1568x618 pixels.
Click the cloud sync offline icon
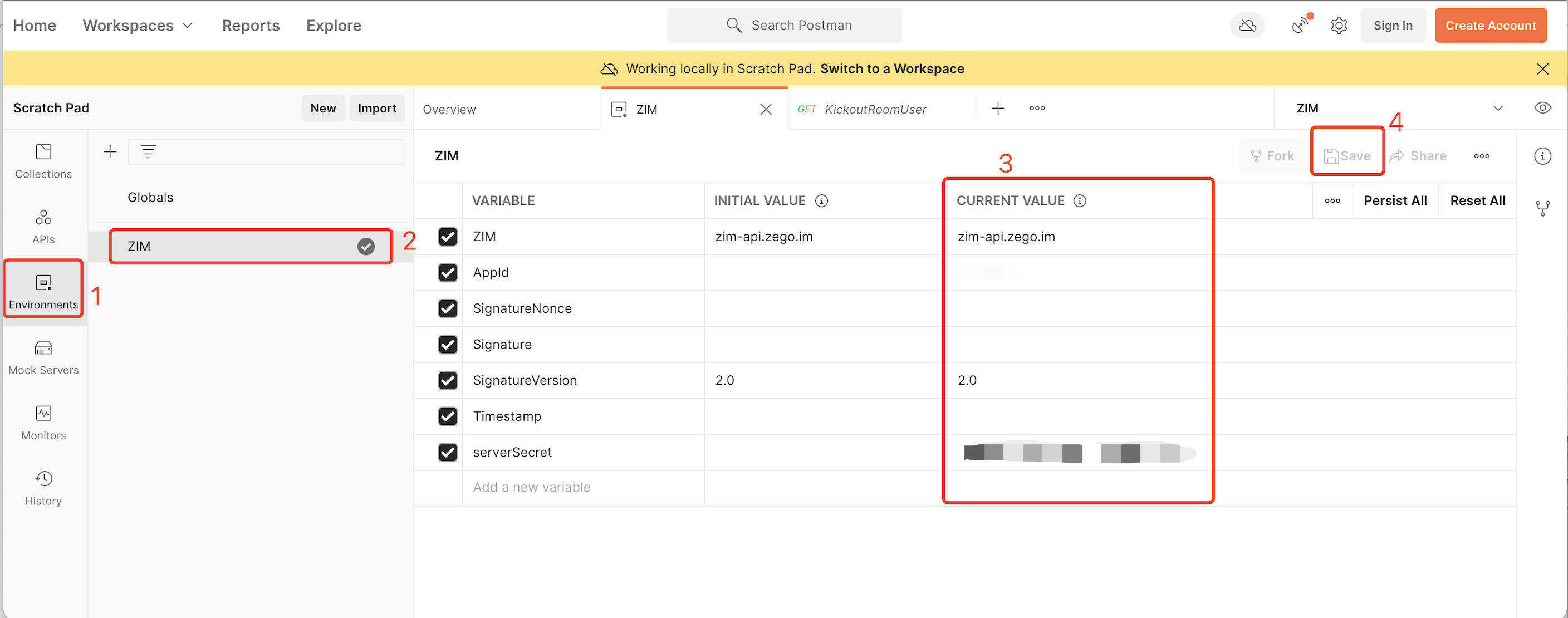[1247, 26]
